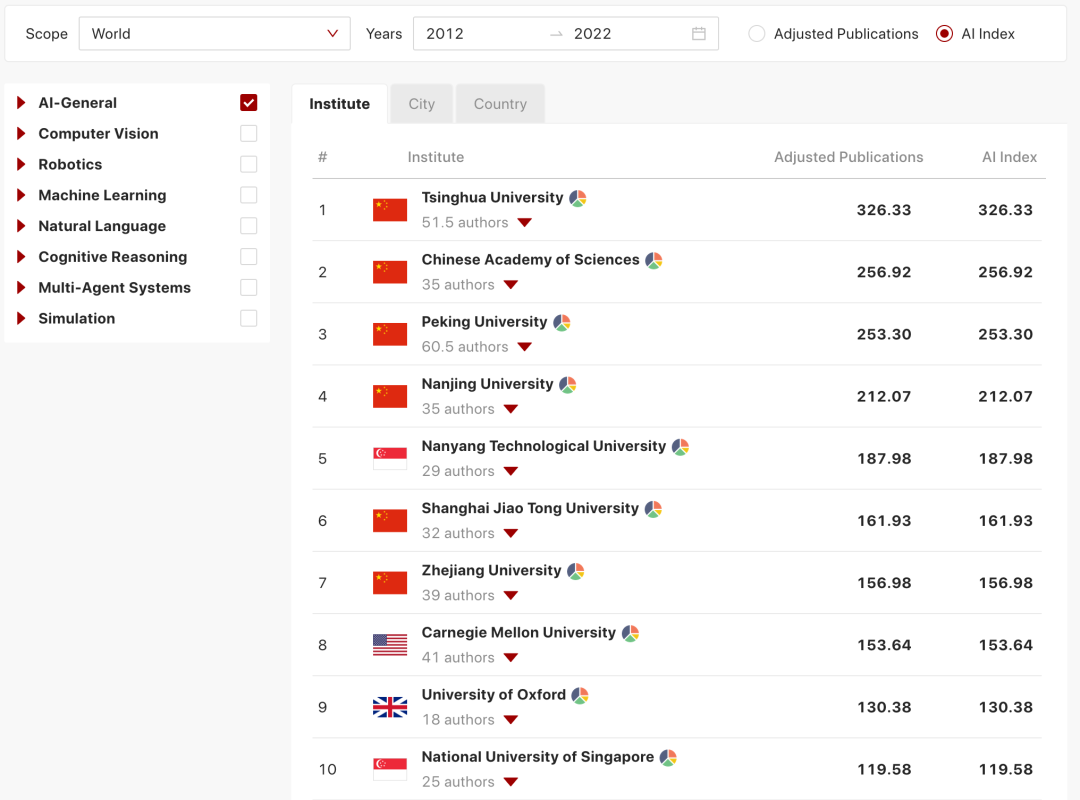Check the Computer Vision checkbox
This screenshot has width=1080, height=800.
tap(249, 134)
